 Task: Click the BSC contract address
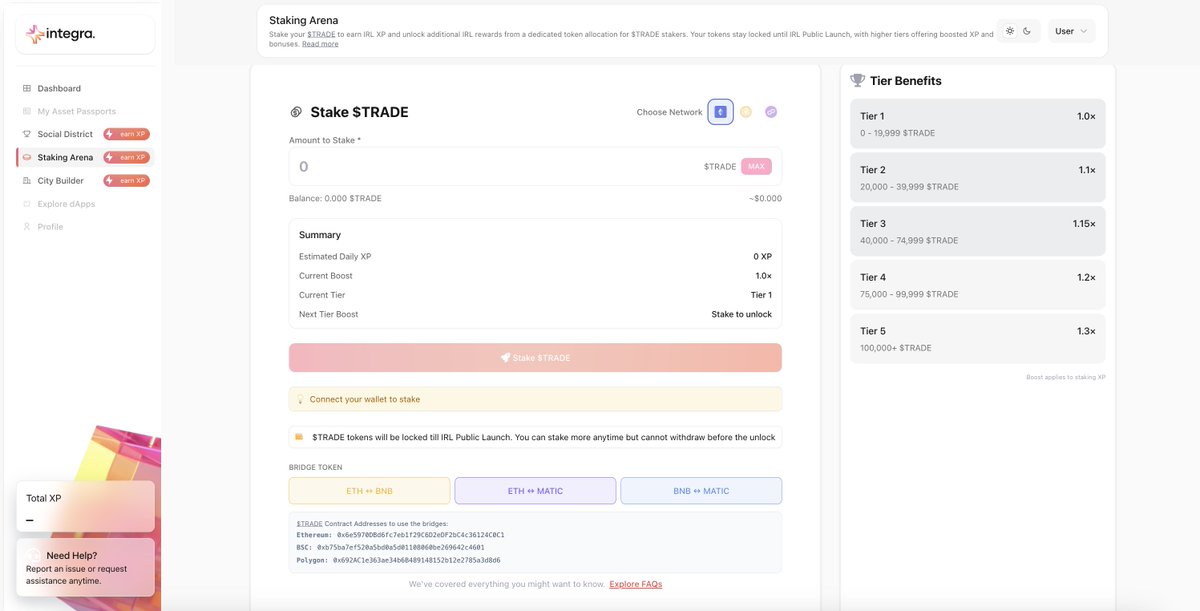400,547
